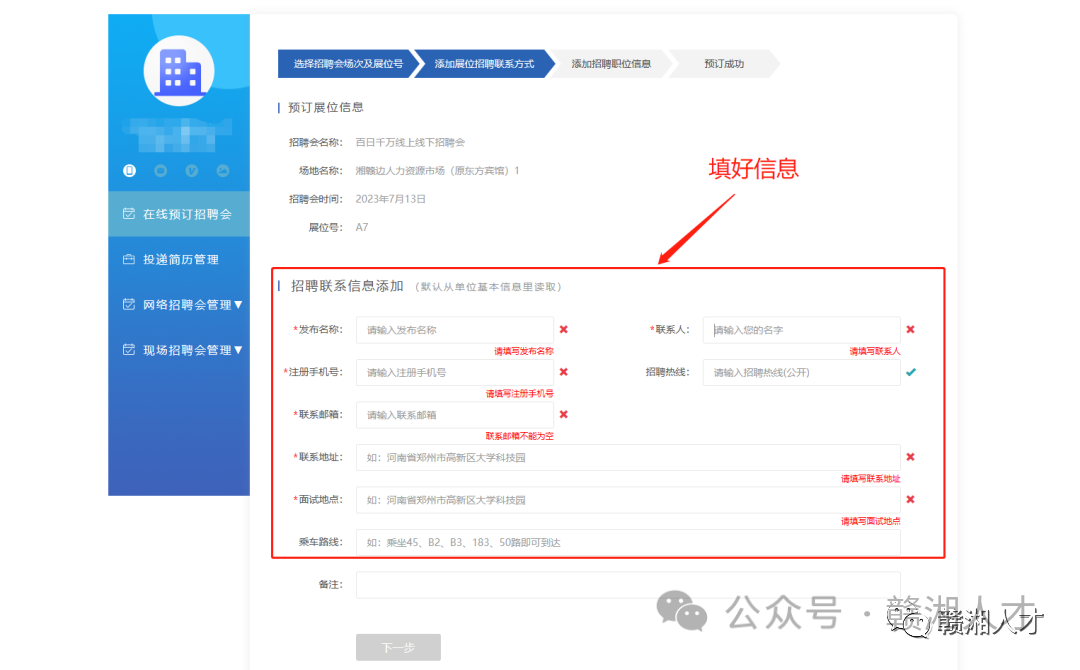Focus the 面试地点 input field
1080x670 pixels.
click(628, 500)
